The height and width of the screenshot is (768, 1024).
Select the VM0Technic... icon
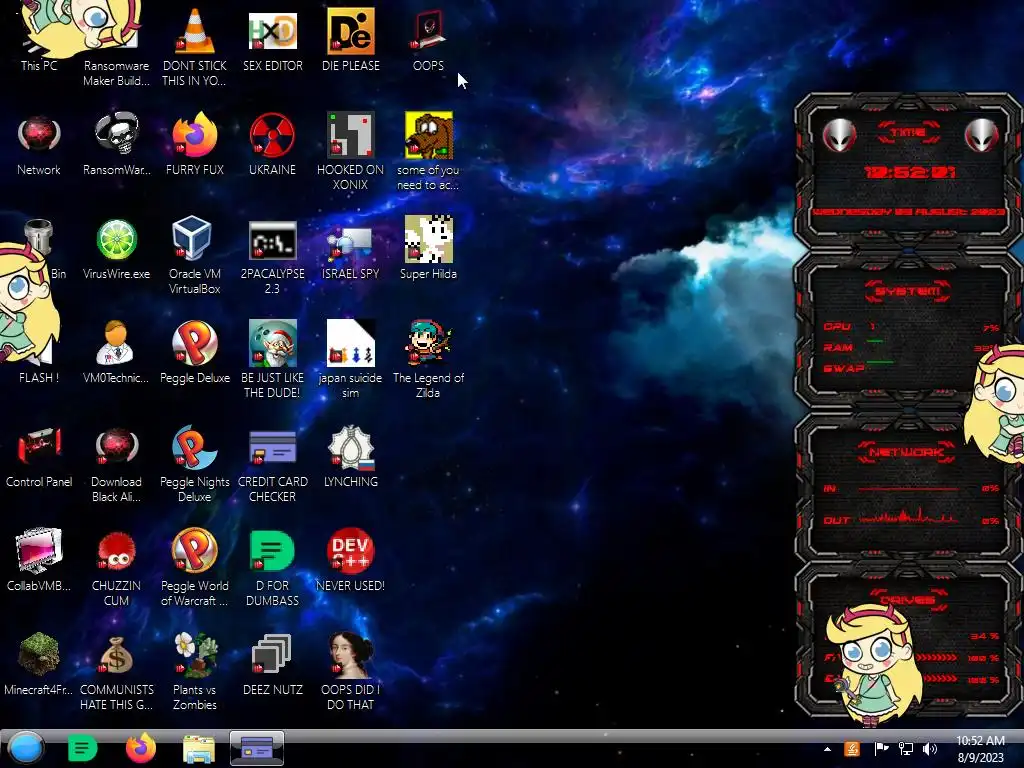coord(116,353)
